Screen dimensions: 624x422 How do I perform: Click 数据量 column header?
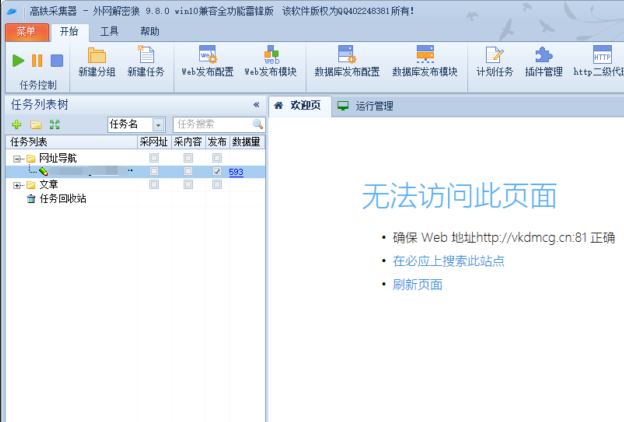(247, 142)
